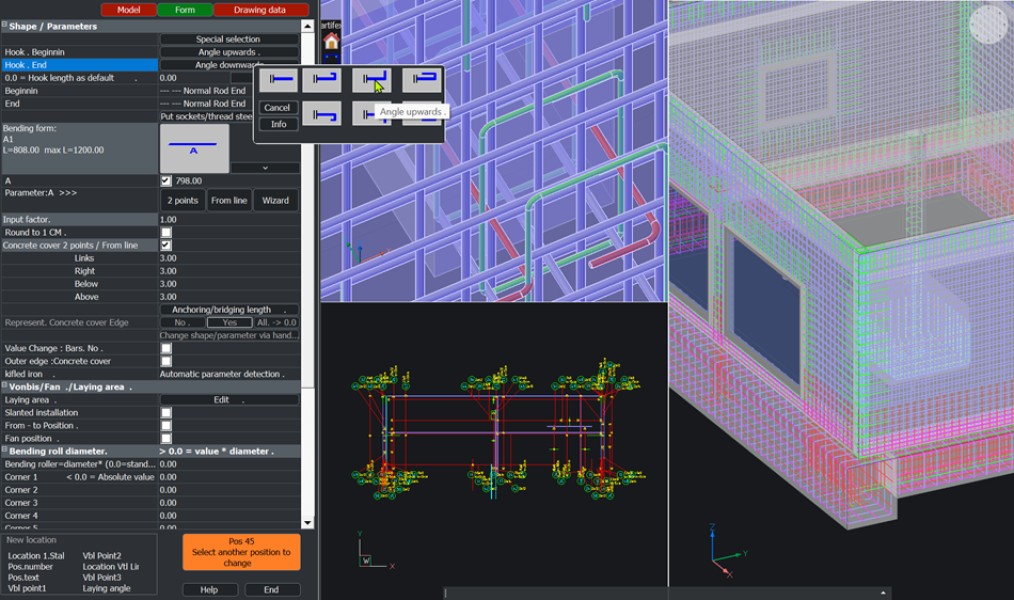Click the command line input at bottom
The height and width of the screenshot is (600, 1014).
click(x=660, y=592)
